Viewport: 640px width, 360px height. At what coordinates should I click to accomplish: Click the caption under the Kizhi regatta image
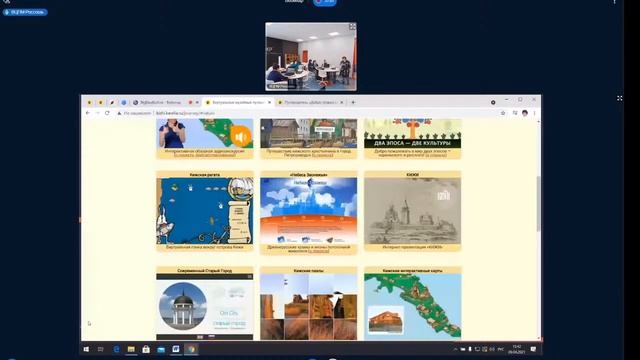[x=204, y=247]
